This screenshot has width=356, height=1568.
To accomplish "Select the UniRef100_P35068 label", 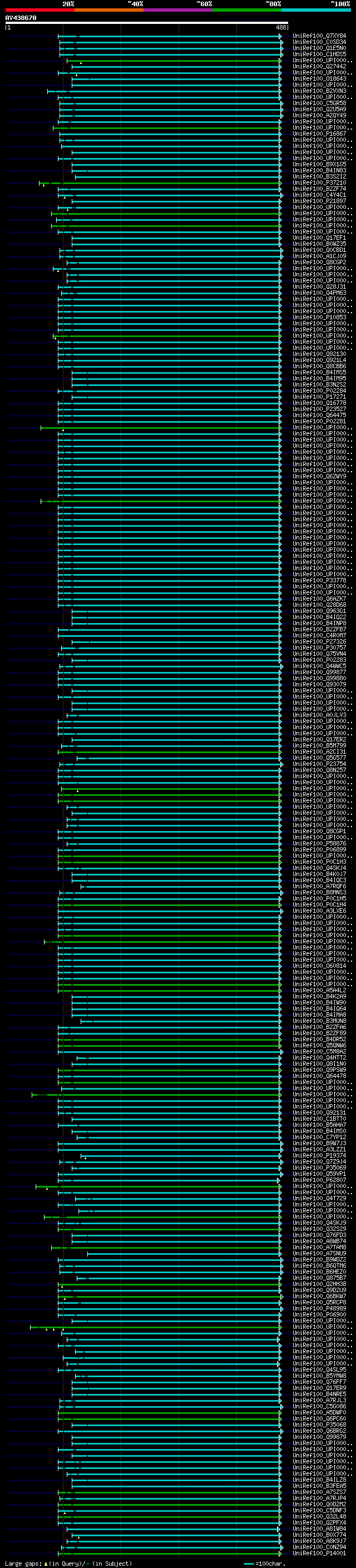I will pos(319,1425).
